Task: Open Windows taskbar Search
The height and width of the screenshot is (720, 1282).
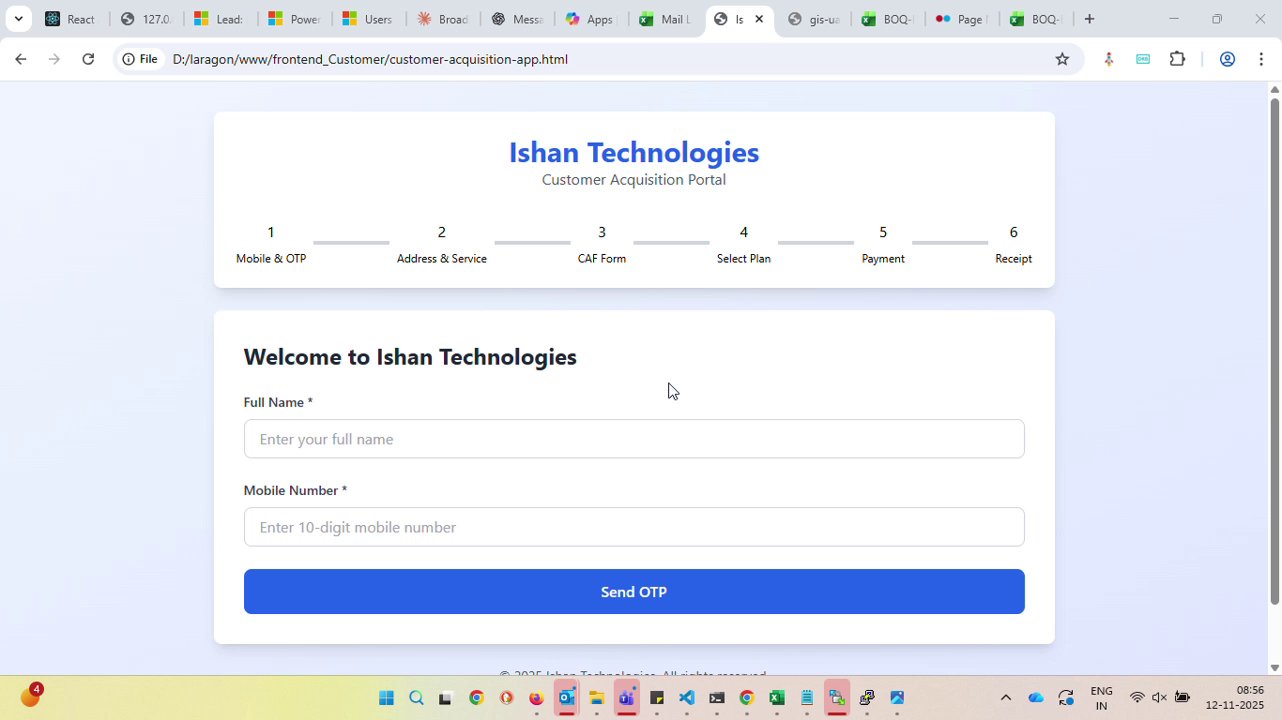Action: click(416, 698)
